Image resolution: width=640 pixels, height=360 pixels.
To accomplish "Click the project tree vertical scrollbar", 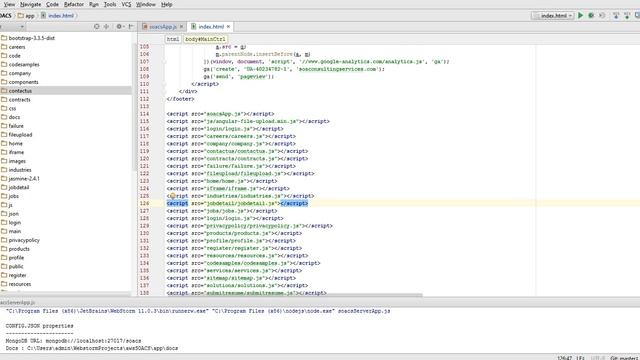I will (x=133, y=106).
